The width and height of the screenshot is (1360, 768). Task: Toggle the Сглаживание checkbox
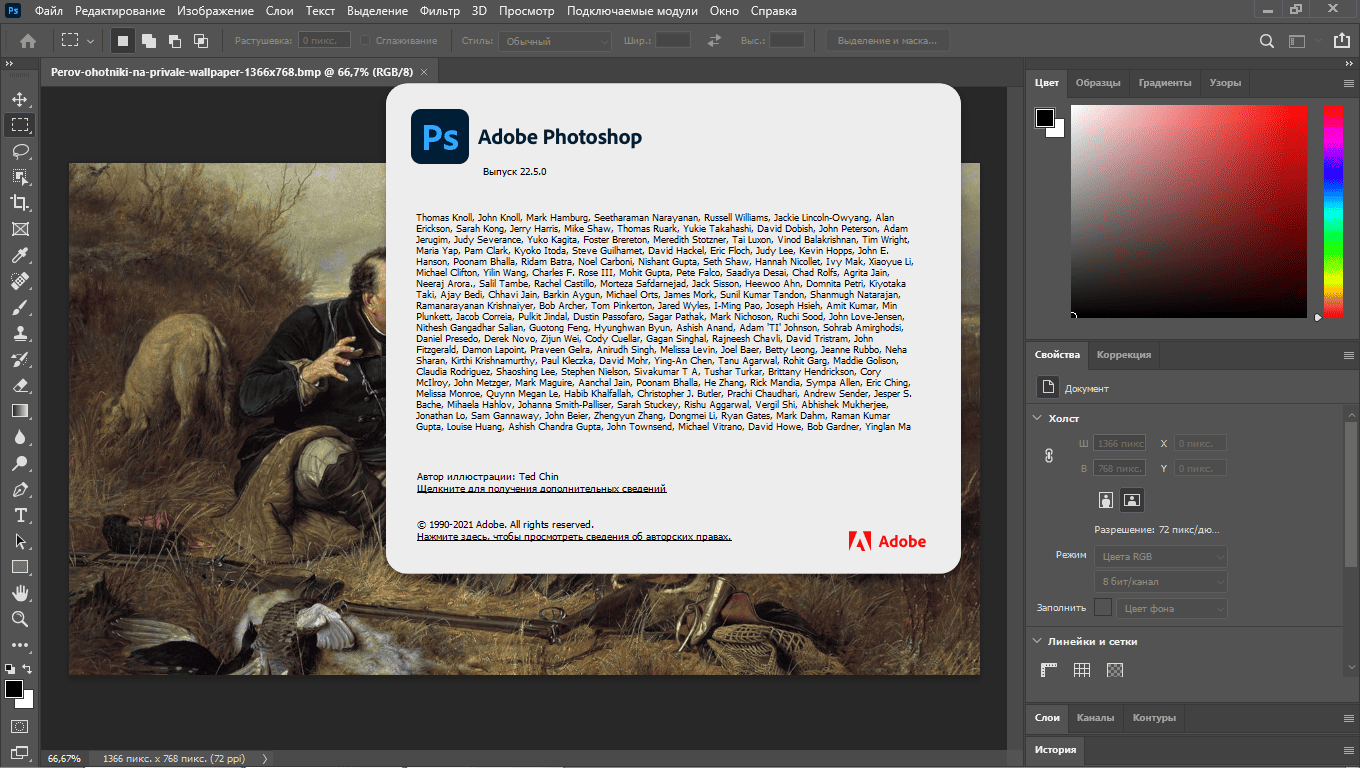(x=365, y=41)
